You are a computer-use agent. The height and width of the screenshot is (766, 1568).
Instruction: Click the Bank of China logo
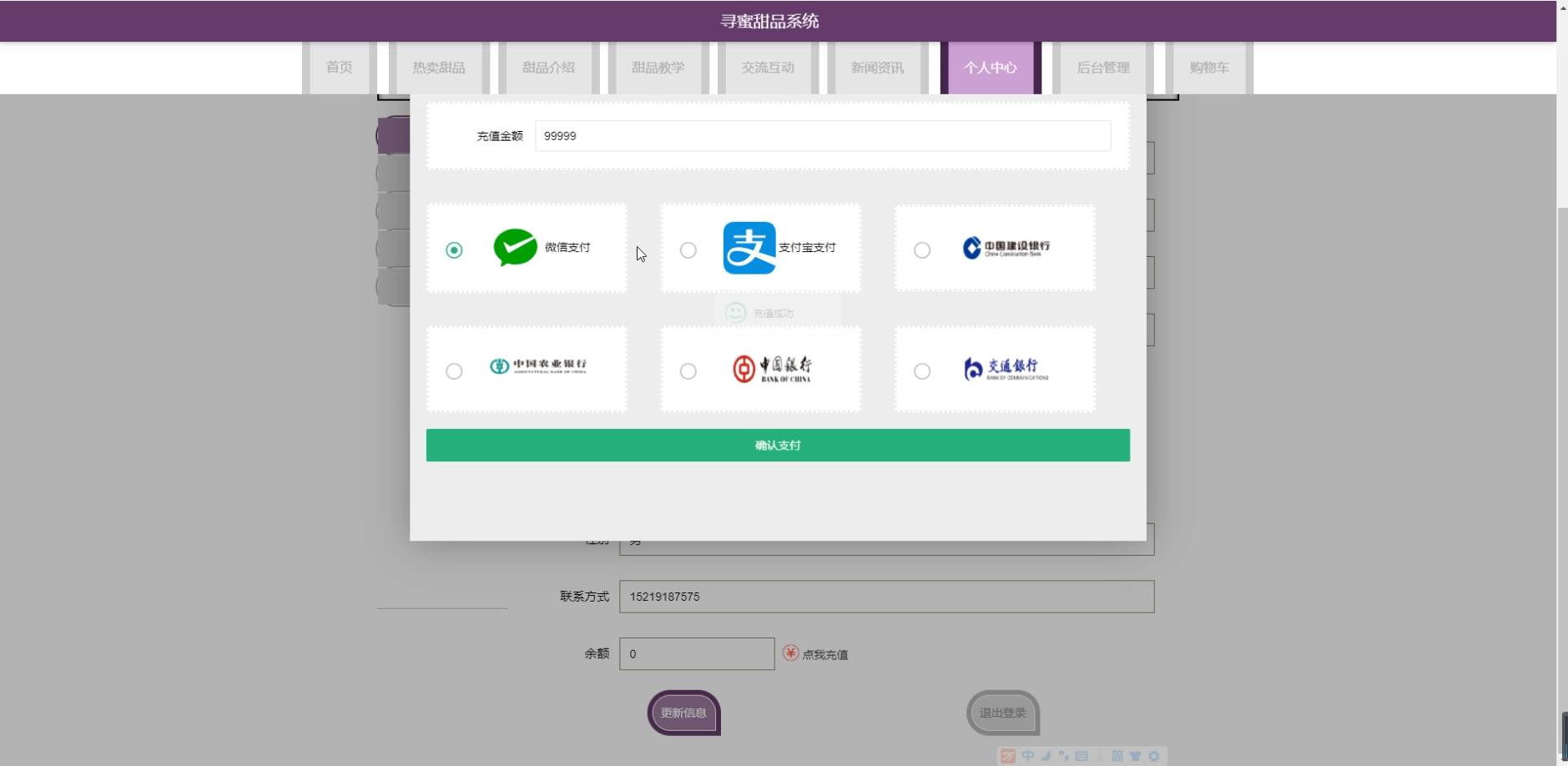pyautogui.click(x=772, y=369)
